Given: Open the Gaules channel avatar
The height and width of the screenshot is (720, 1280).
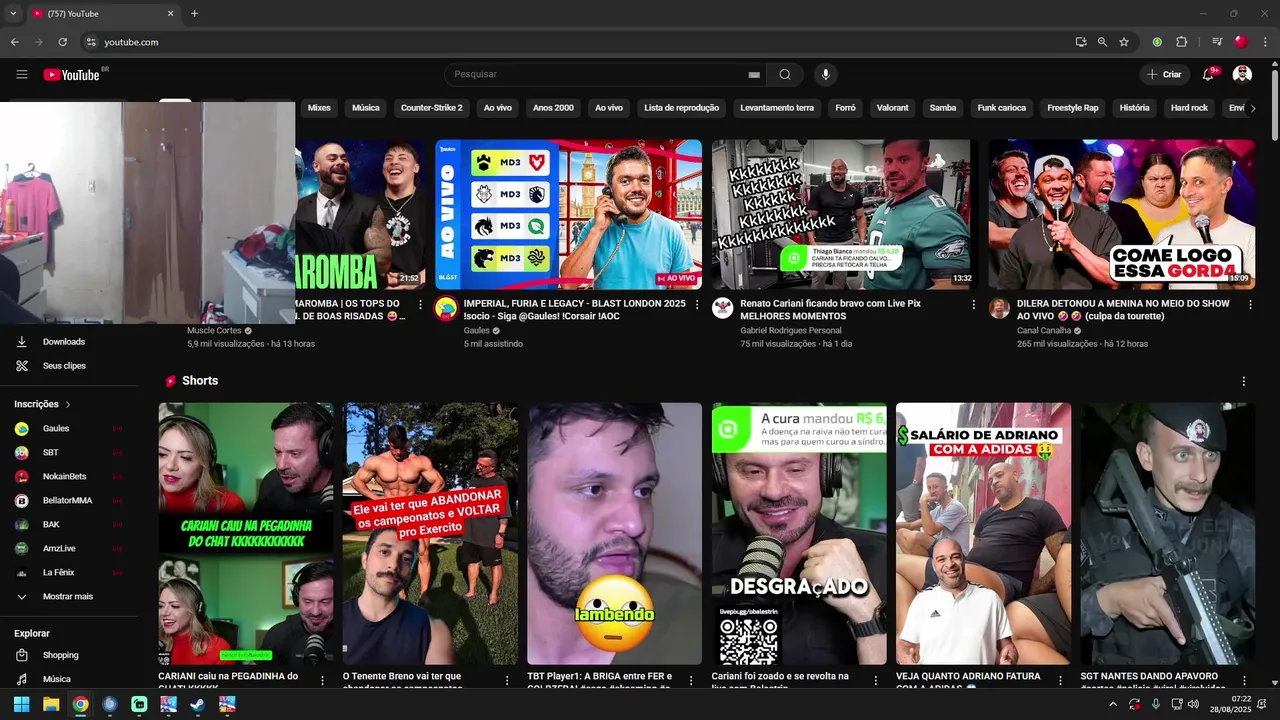Looking at the screenshot, I should tap(446, 308).
